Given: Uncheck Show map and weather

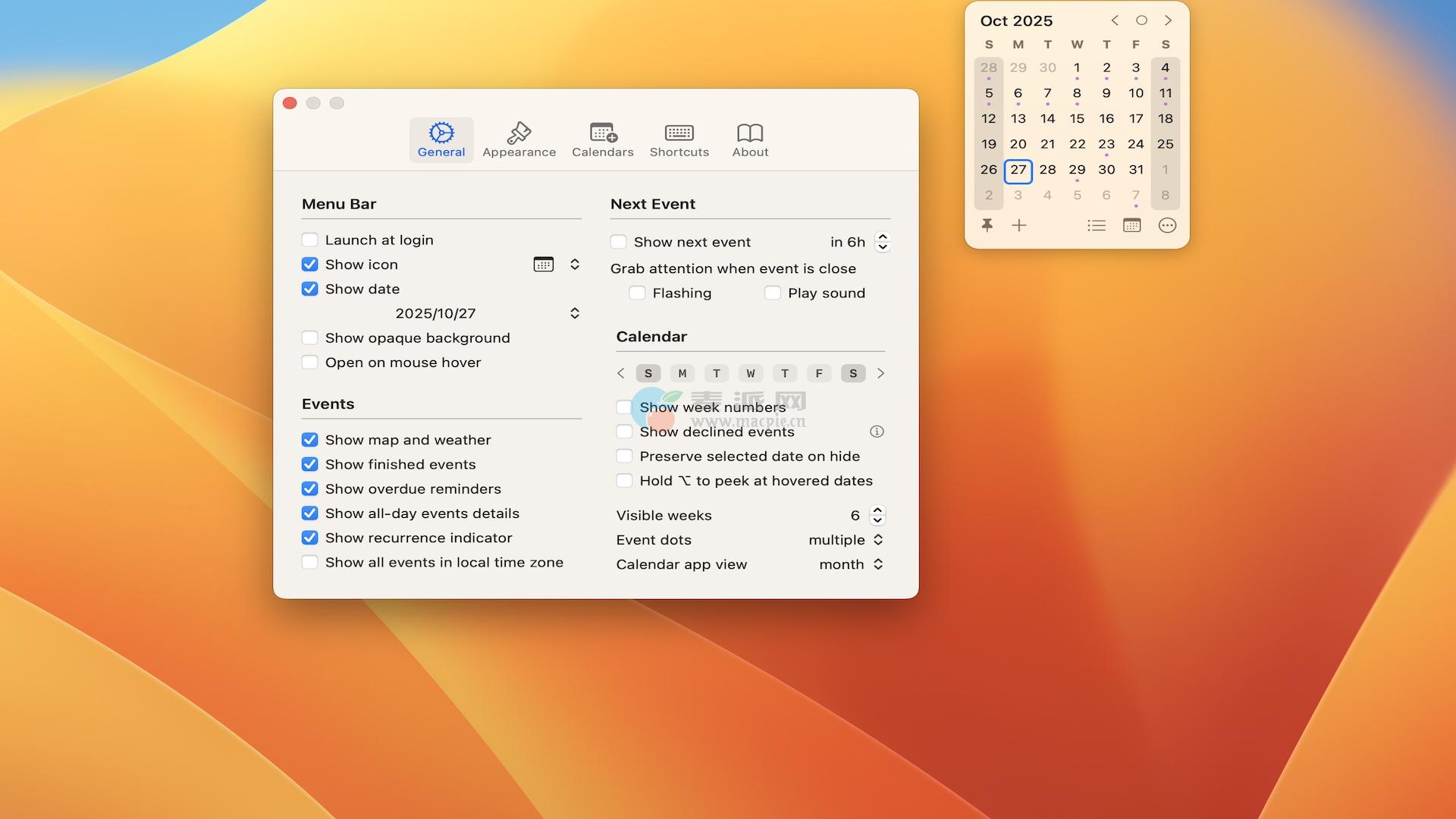Looking at the screenshot, I should click(309, 440).
